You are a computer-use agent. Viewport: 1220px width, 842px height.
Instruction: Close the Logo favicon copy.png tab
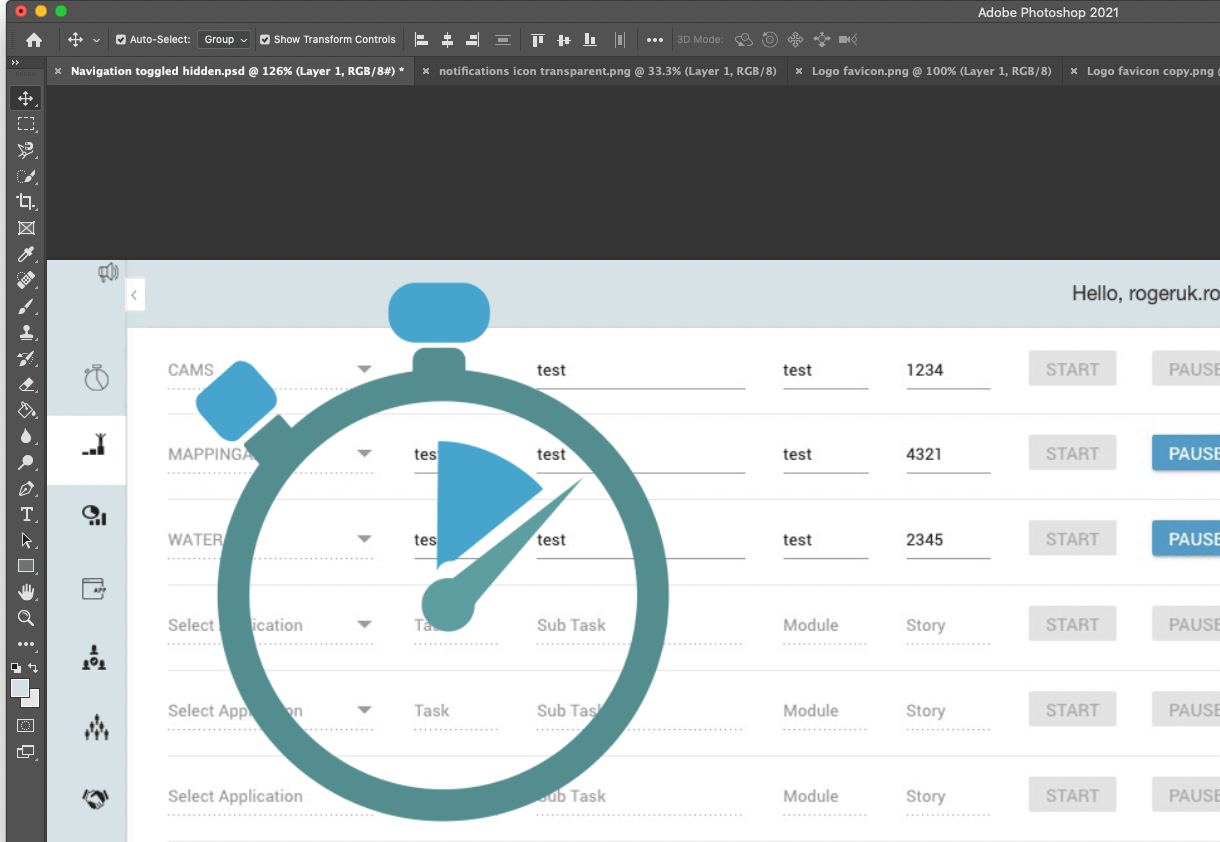(x=1075, y=71)
